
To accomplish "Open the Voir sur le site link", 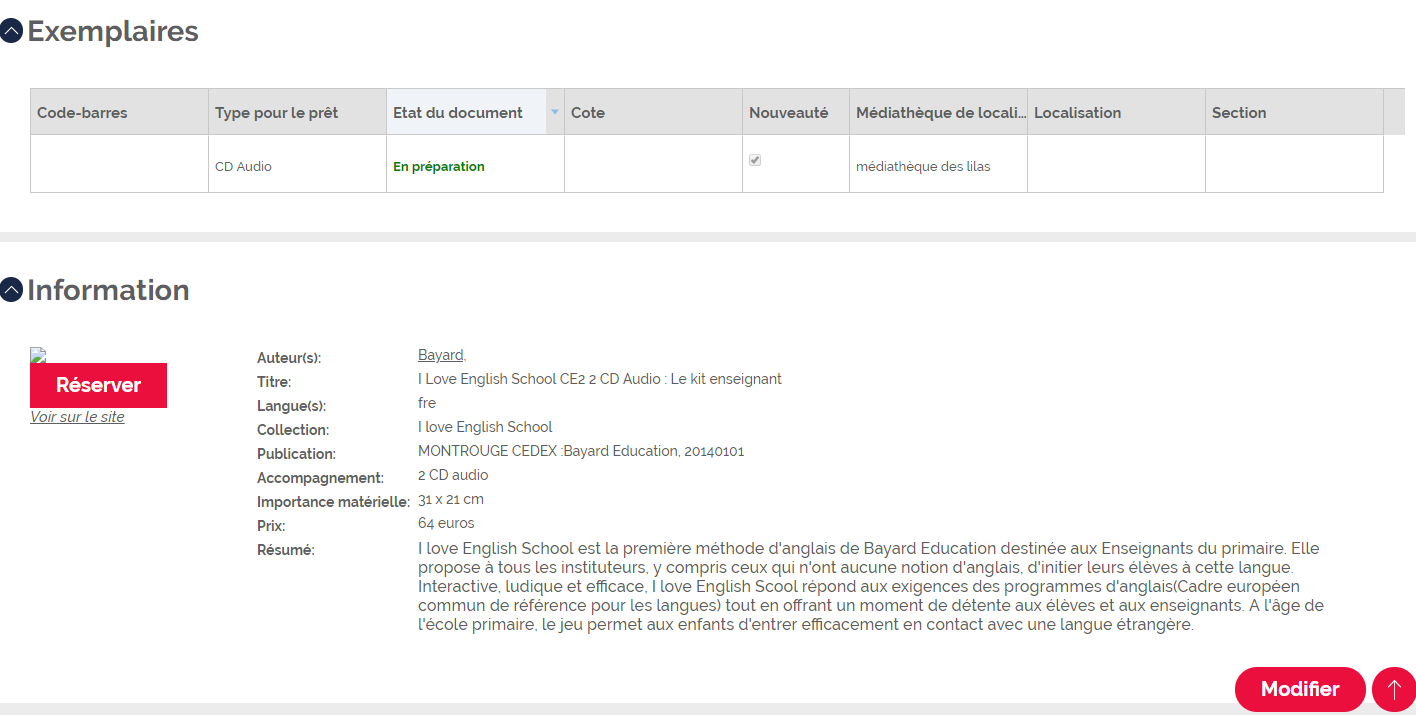I will pyautogui.click(x=77, y=417).
